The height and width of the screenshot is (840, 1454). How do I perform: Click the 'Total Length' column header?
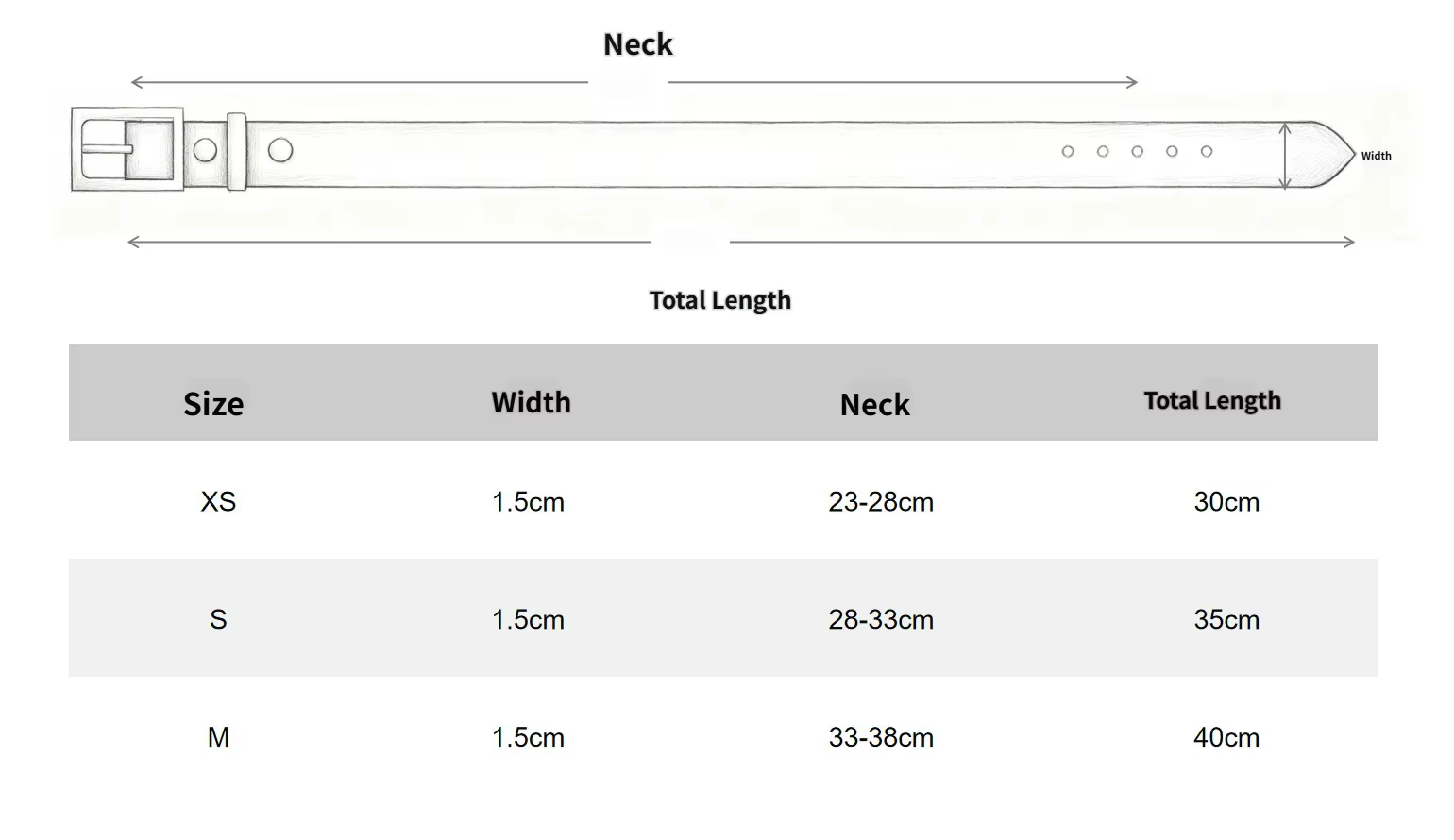point(1212,401)
